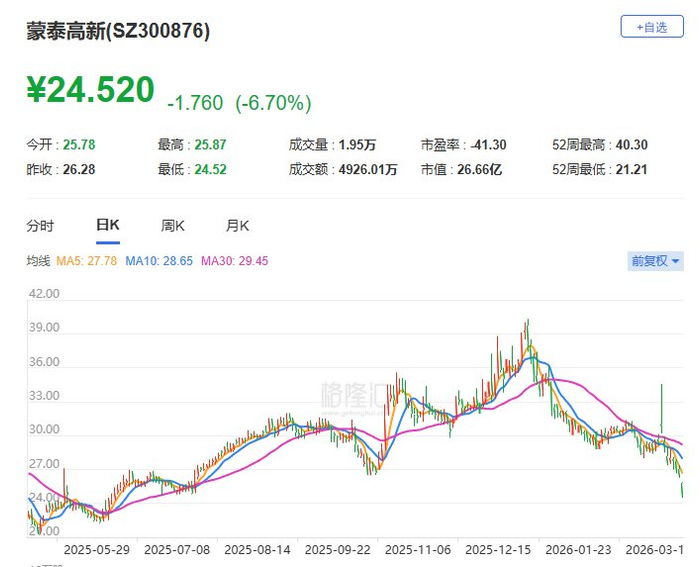The height and width of the screenshot is (567, 700).
Task: Click the MA30: 29.45 indicator label
Action: coord(234,261)
